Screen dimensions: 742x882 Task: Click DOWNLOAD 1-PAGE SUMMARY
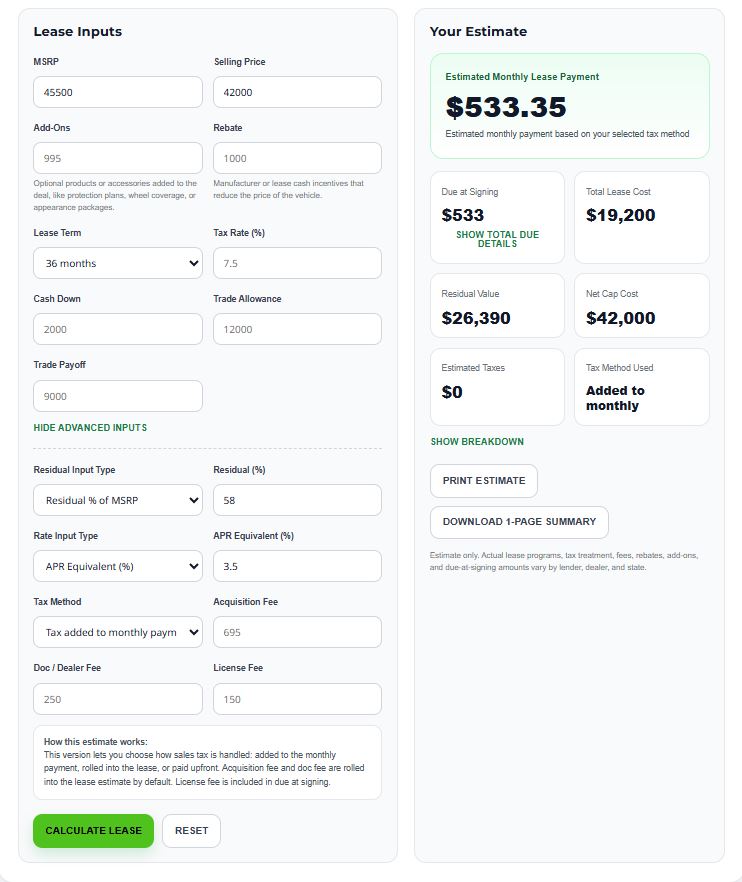click(521, 522)
